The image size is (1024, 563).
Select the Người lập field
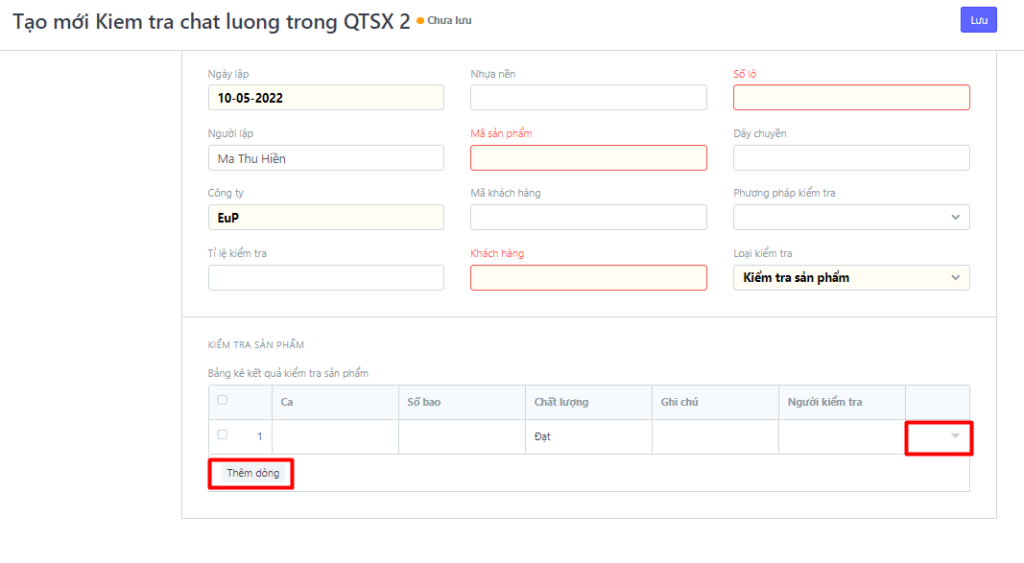click(x=326, y=158)
